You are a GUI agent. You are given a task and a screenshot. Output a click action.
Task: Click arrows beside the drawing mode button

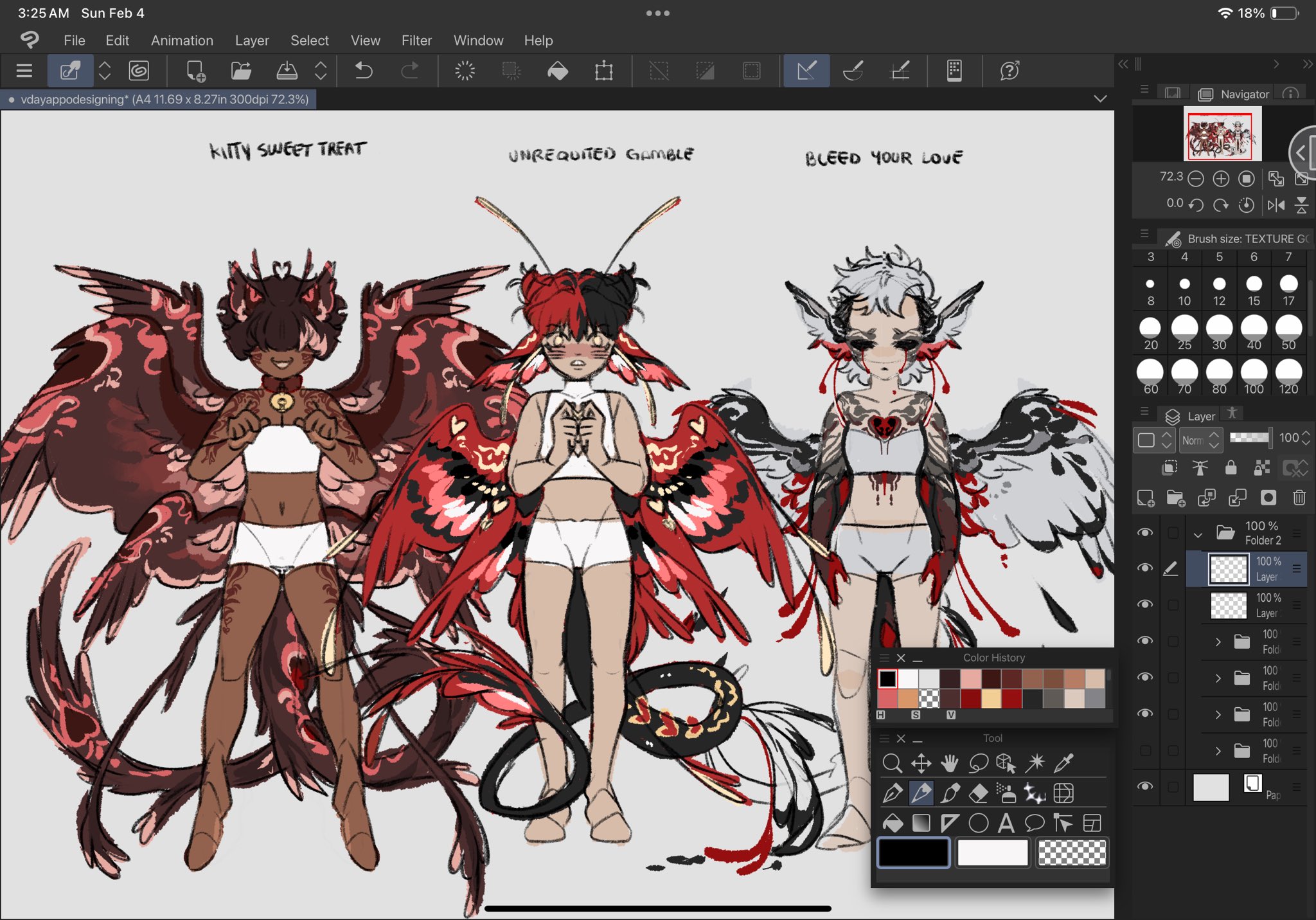105,71
